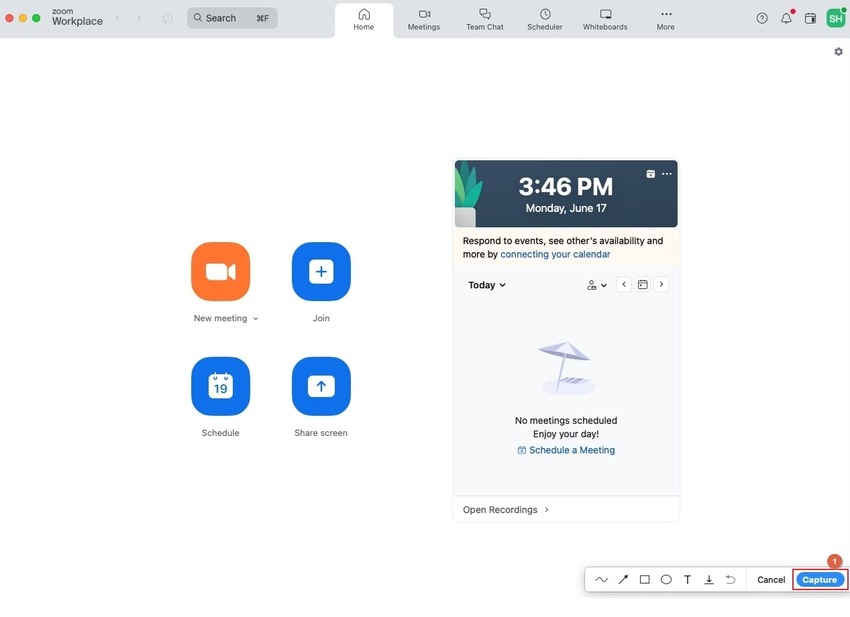This screenshot has height=617, width=850.
Task: Open the Whiteboards section
Action: click(x=604, y=17)
